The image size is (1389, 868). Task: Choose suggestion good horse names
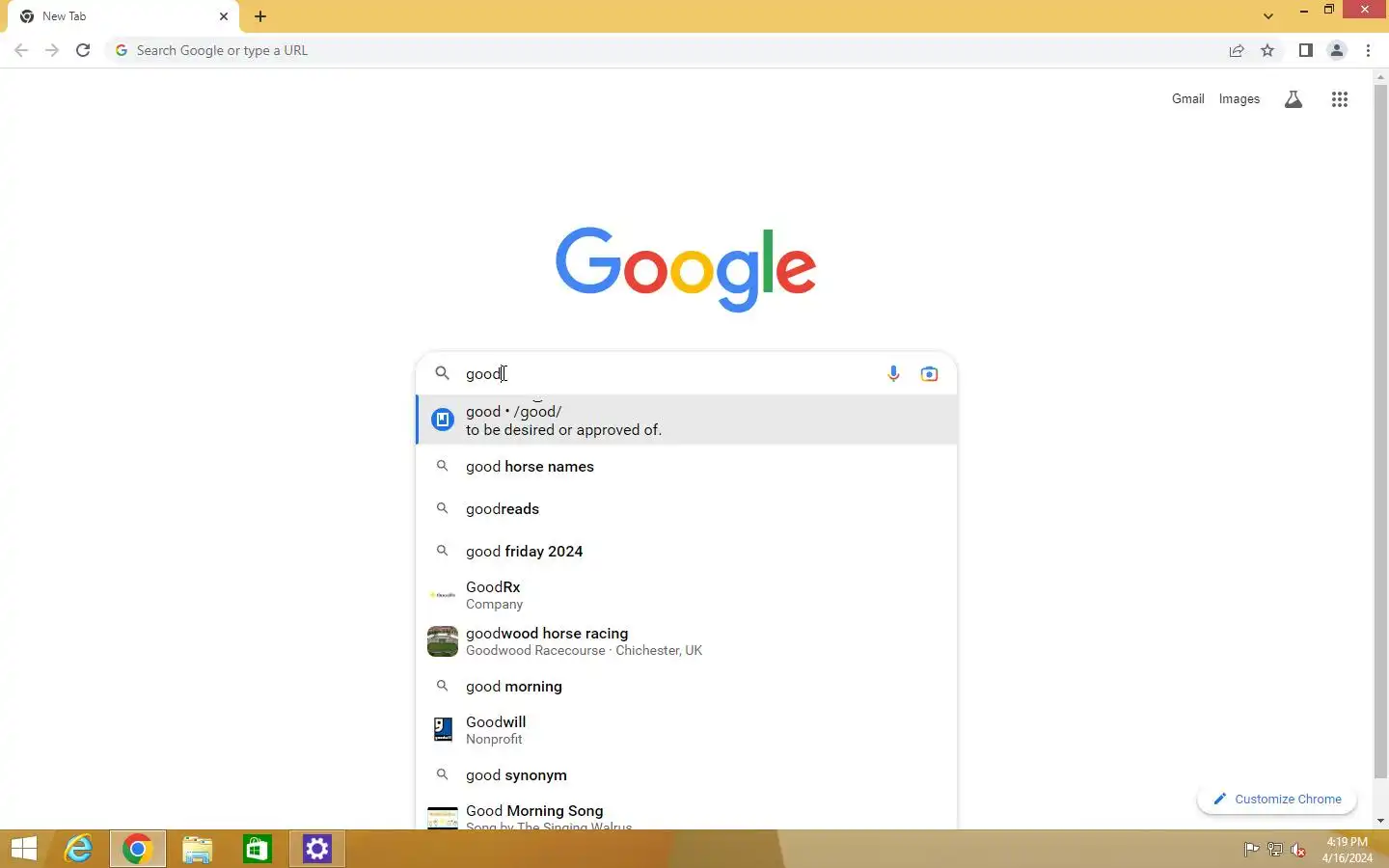[x=687, y=467]
